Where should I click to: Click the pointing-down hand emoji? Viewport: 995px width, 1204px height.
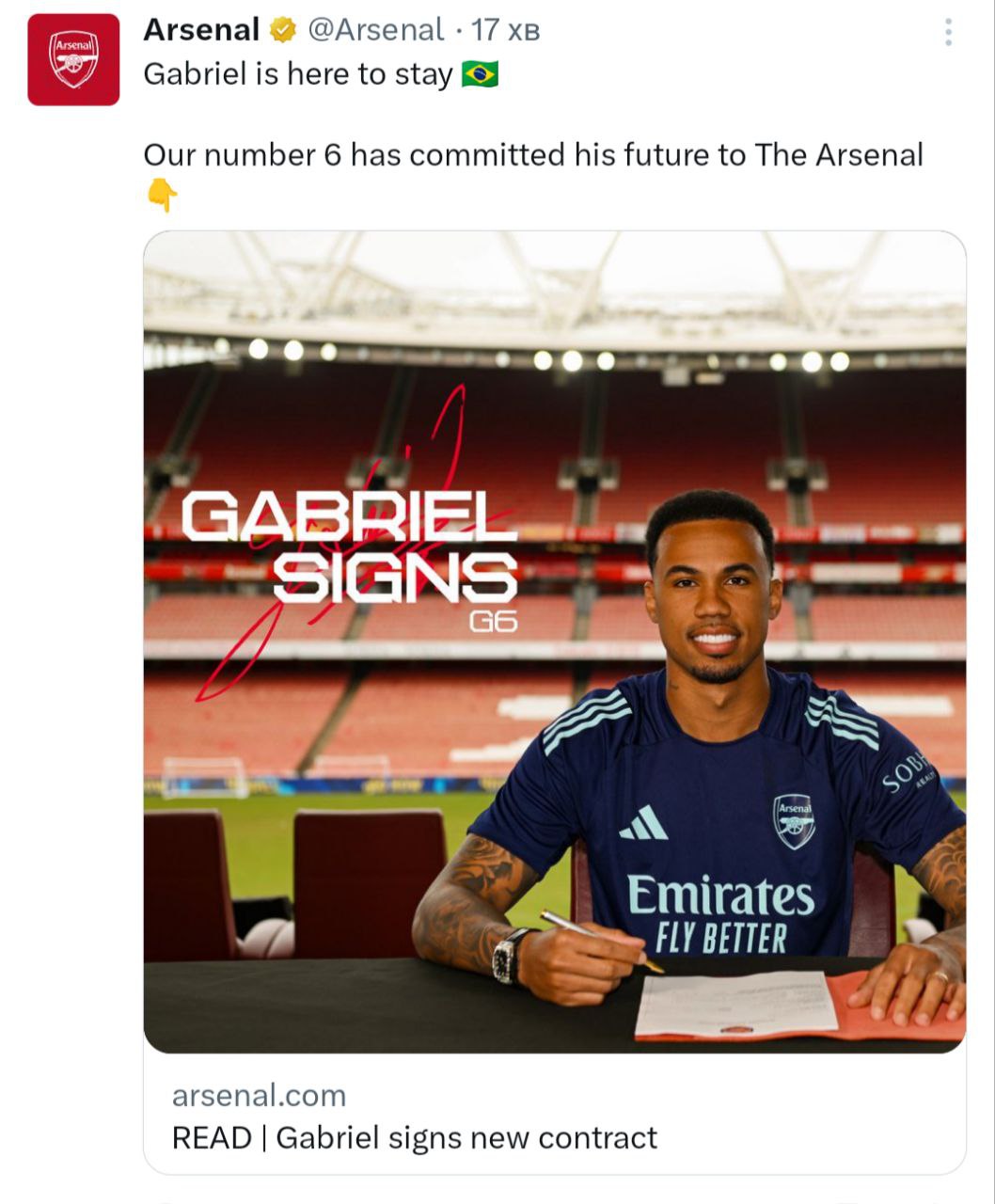[x=162, y=196]
